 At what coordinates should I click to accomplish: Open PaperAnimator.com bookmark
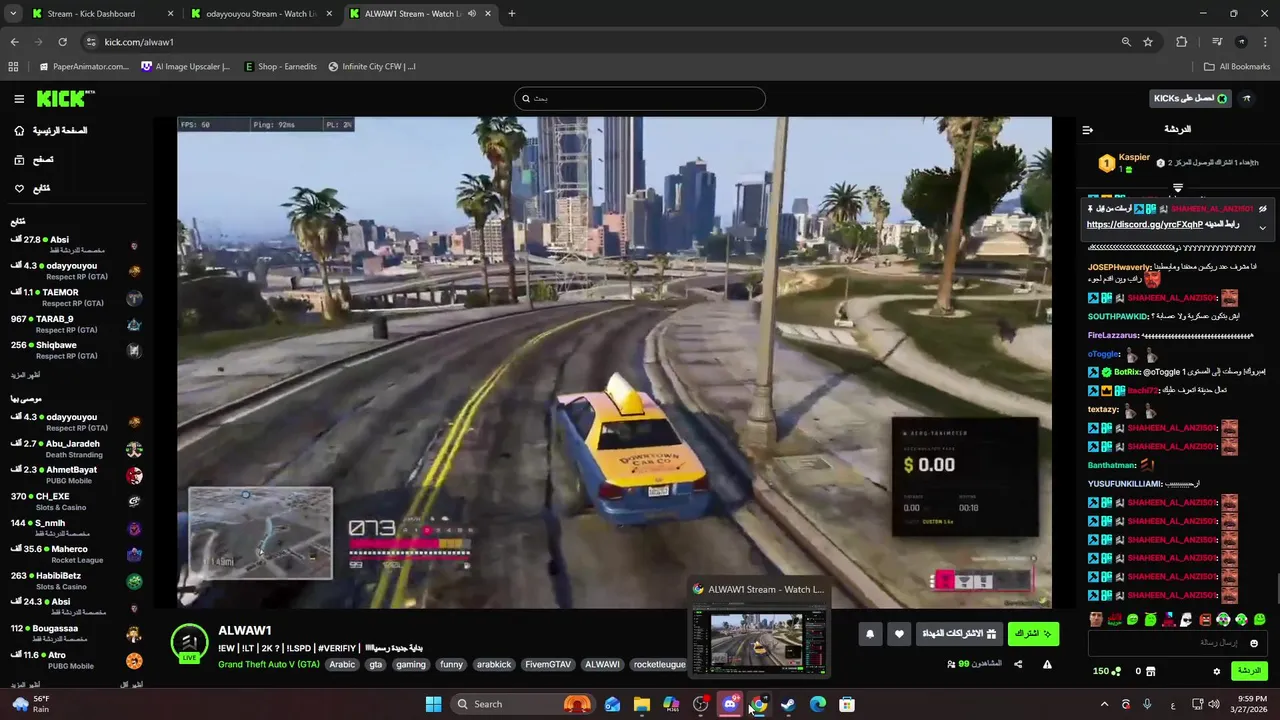[83, 67]
